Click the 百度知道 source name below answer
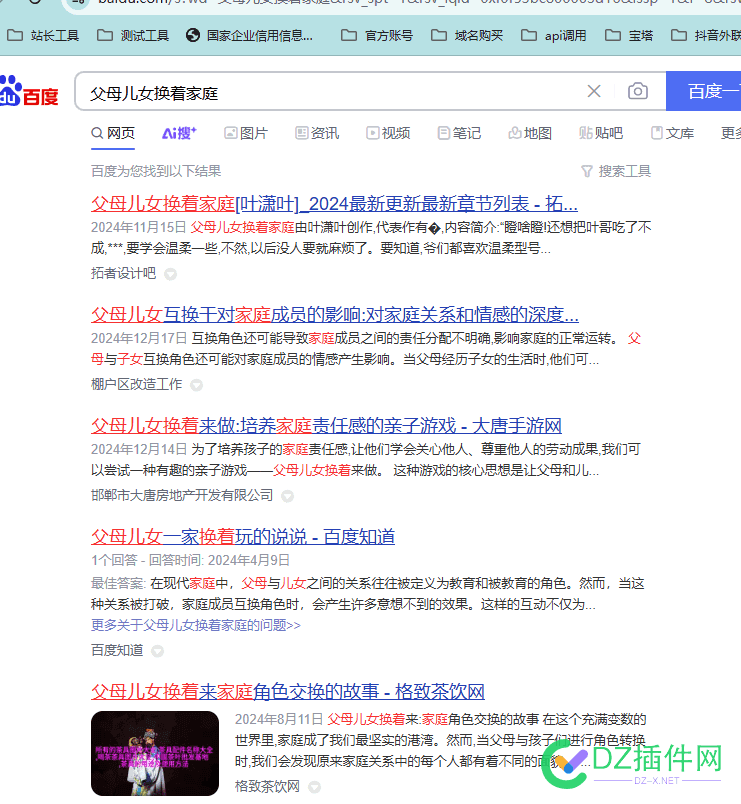741x804 pixels. pyautogui.click(x=117, y=650)
